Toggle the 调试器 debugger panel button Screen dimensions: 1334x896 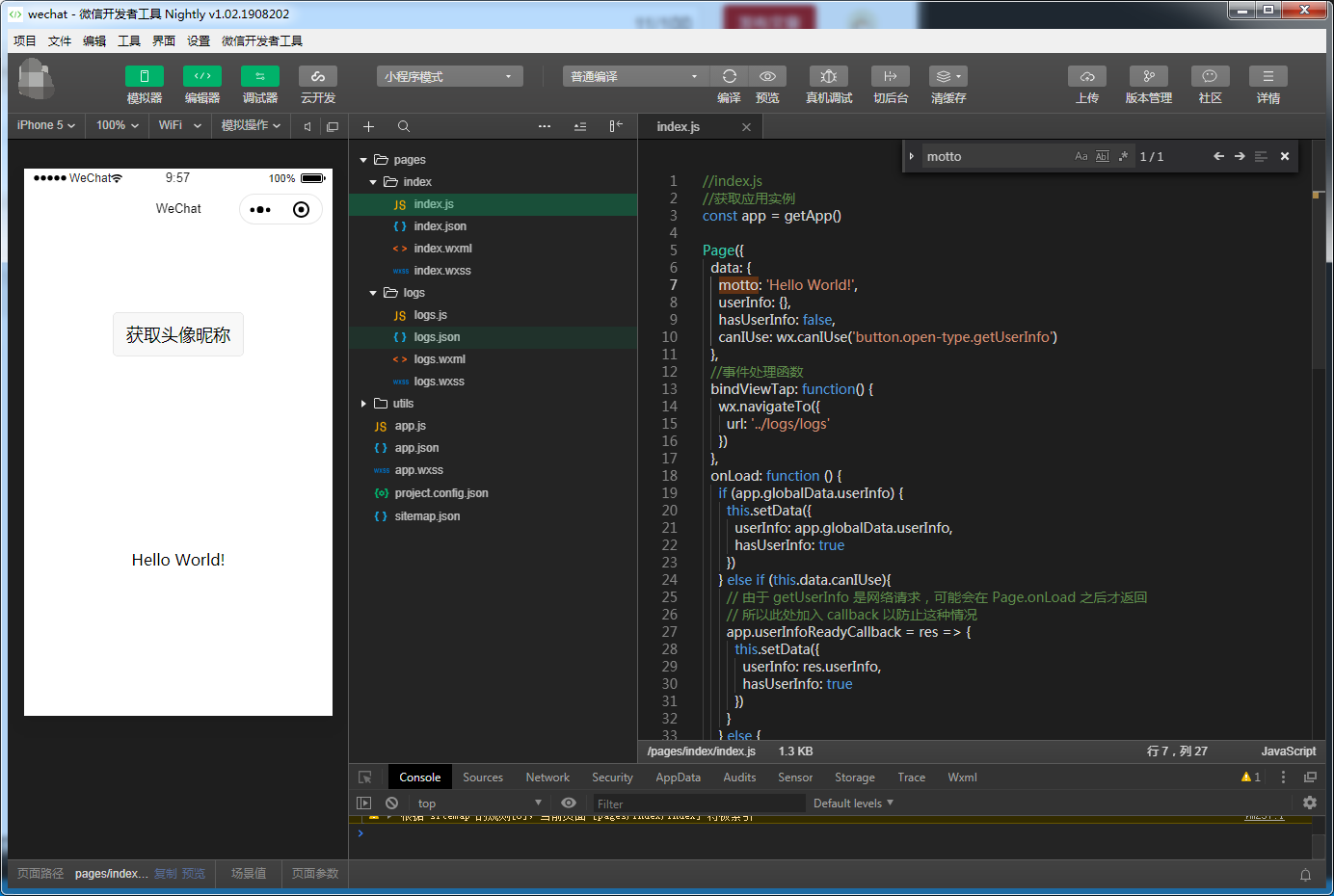tap(260, 76)
